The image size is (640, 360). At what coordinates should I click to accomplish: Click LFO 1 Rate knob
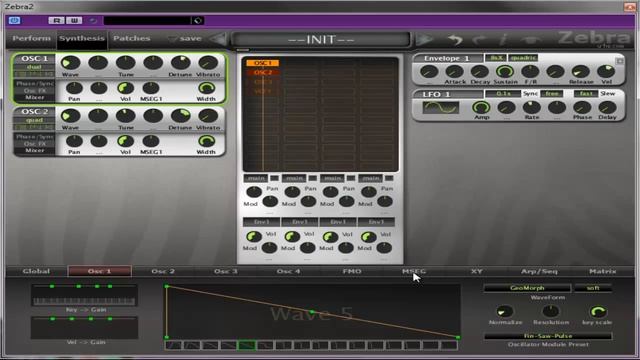(x=531, y=108)
